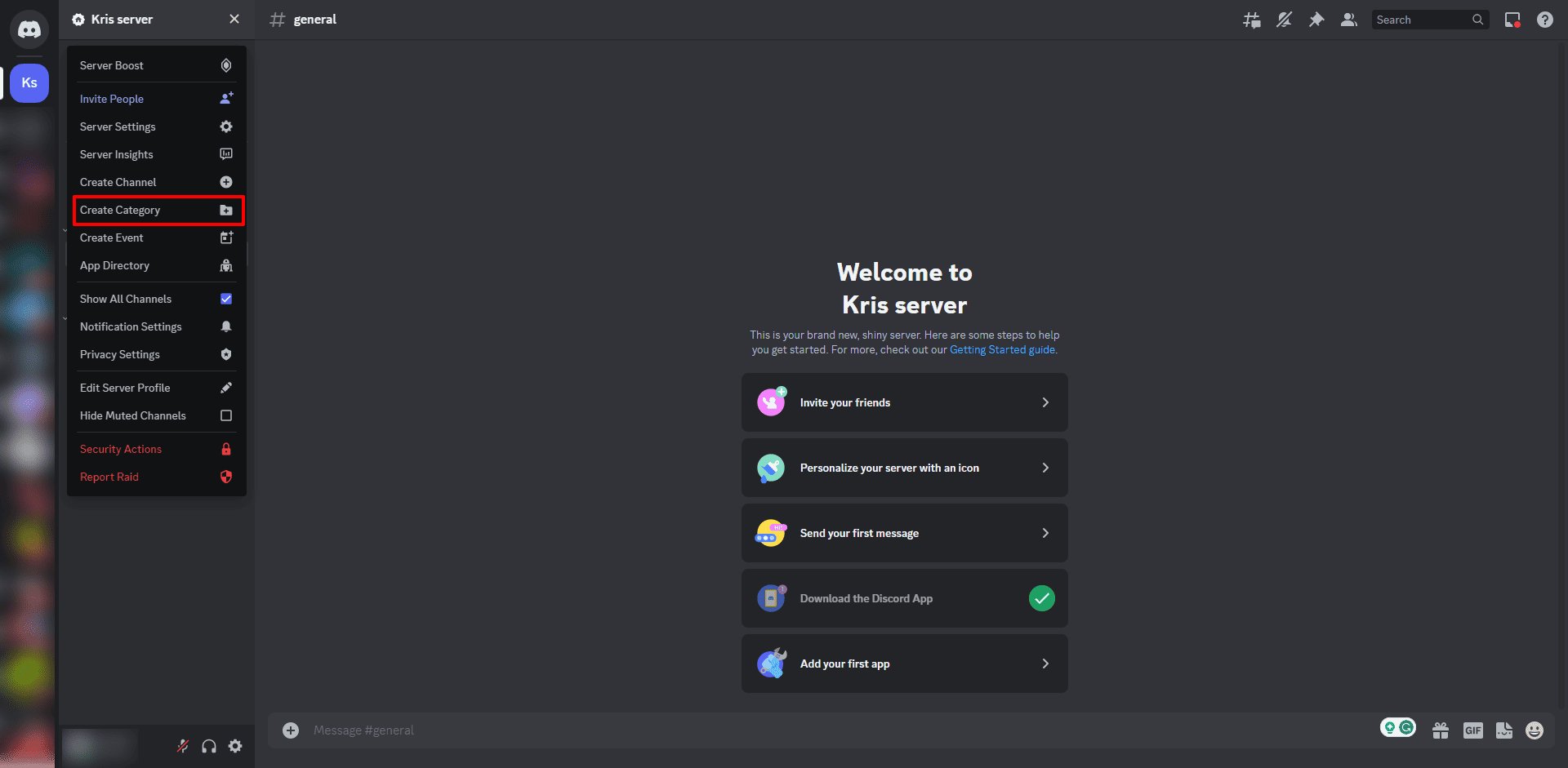Select Server Boost menu entry
Viewport: 1568px width, 768px height.
(156, 65)
